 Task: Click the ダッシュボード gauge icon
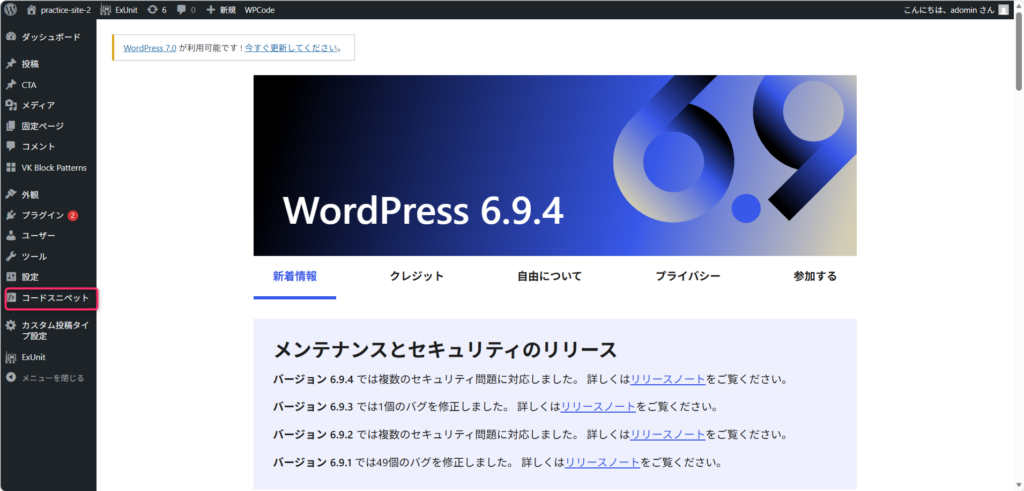10,37
